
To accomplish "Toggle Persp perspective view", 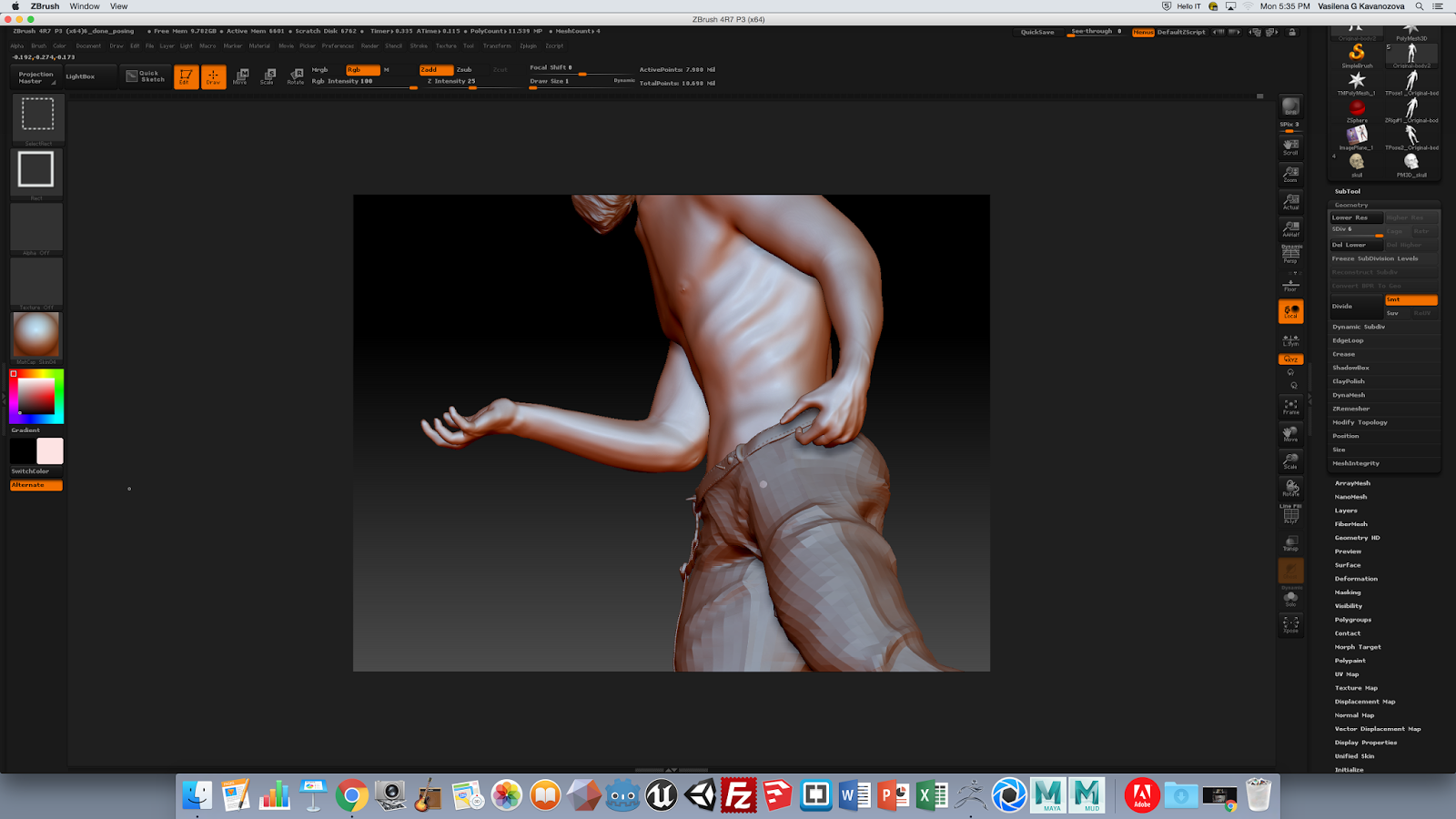I will pos(1290,255).
